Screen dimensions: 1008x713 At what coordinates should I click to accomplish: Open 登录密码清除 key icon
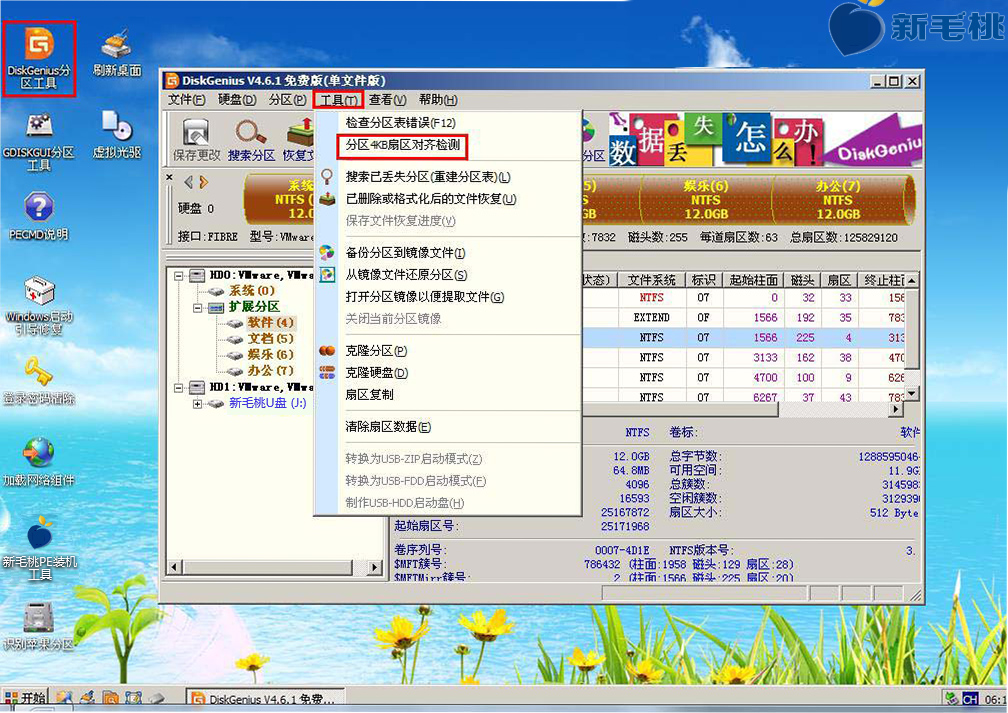tap(39, 381)
